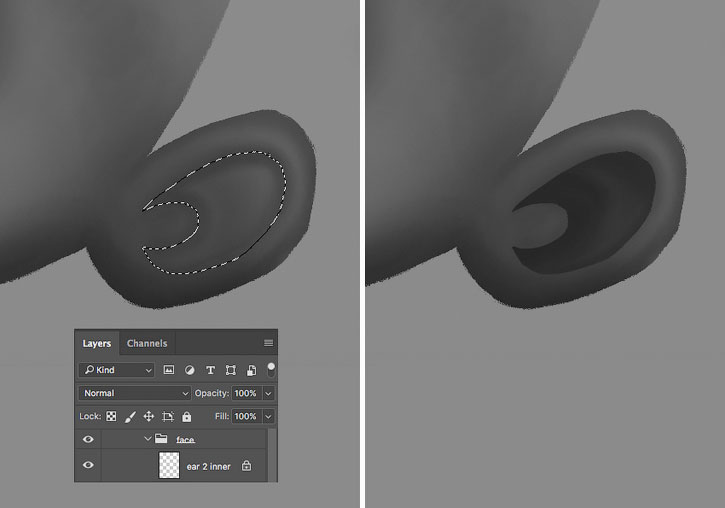Toggle lock position move icon
The width and height of the screenshot is (725, 508).
tap(148, 416)
